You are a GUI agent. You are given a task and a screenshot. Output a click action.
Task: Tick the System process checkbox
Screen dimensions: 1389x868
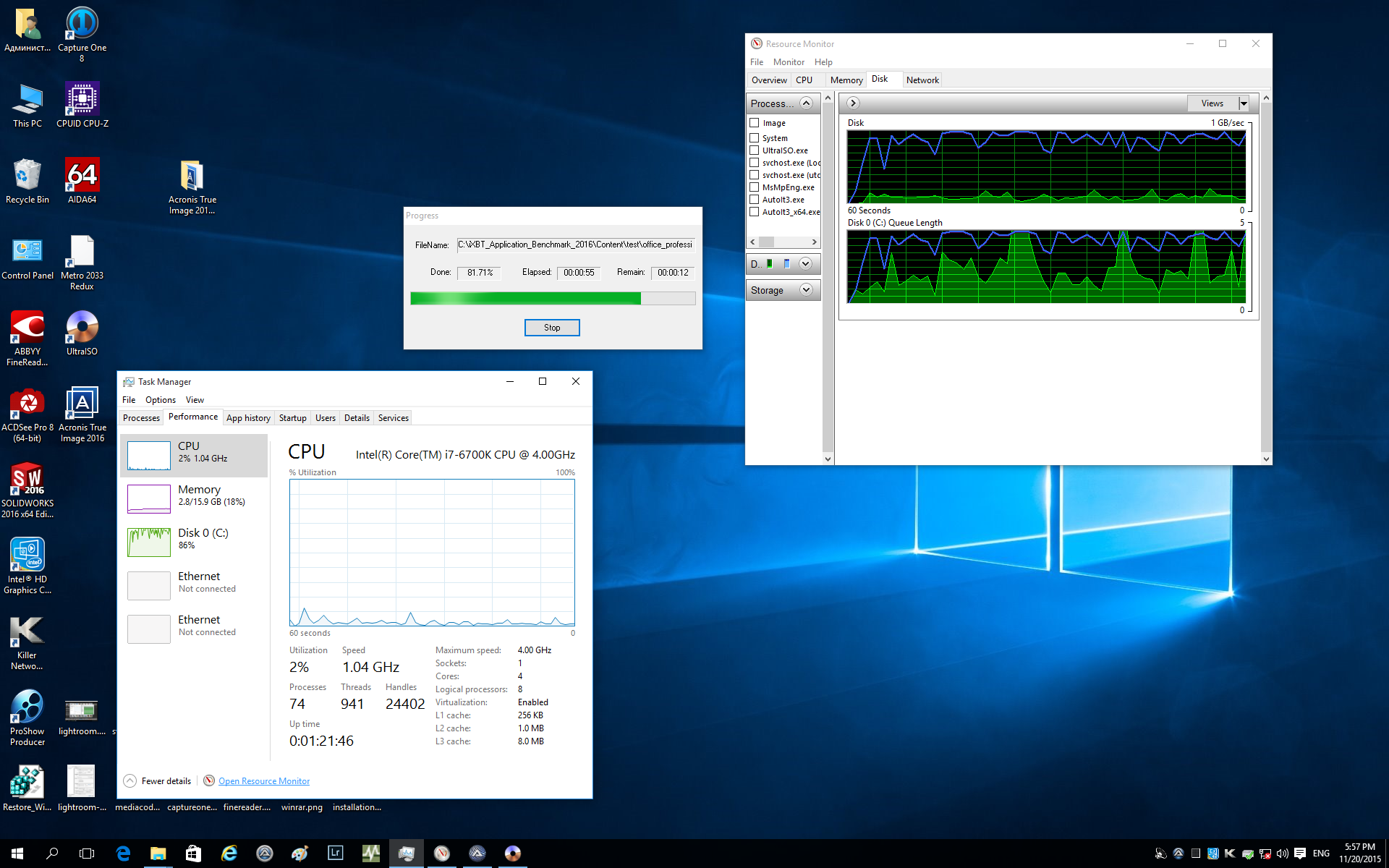pyautogui.click(x=755, y=138)
